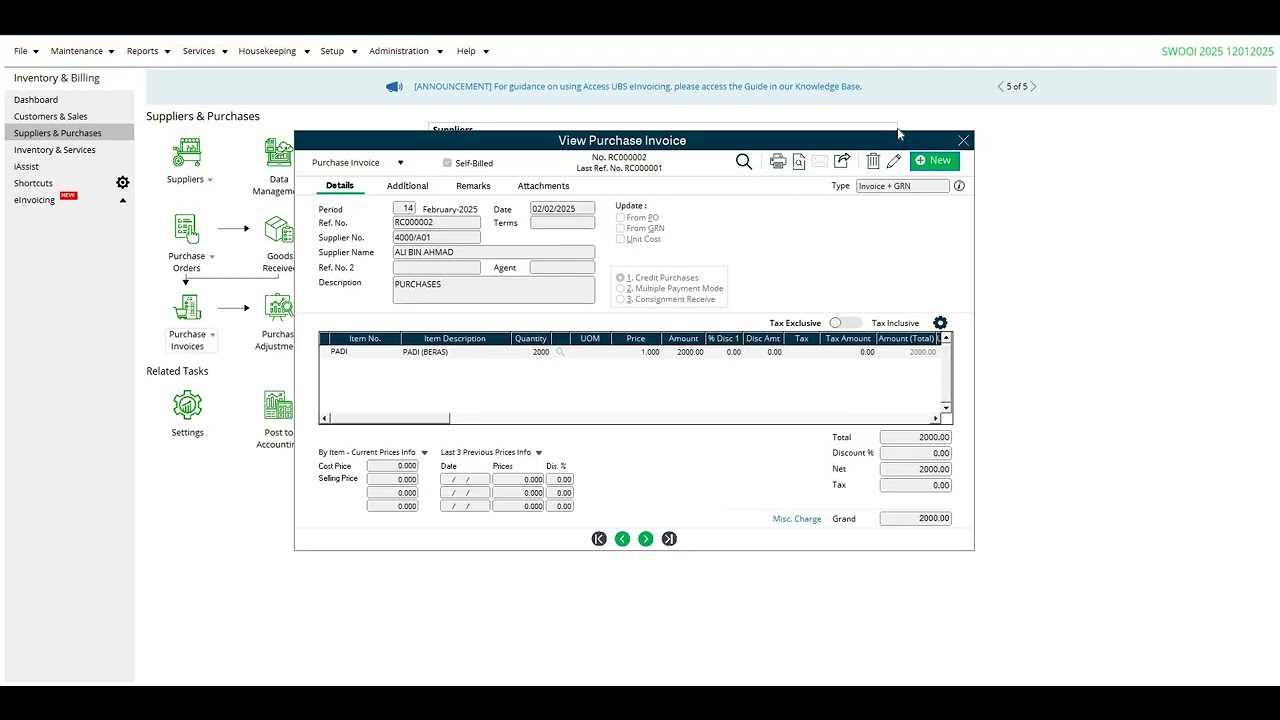Click the export/share icon in invoice toolbar
Image resolution: width=1280 pixels, height=720 pixels.
(x=842, y=161)
